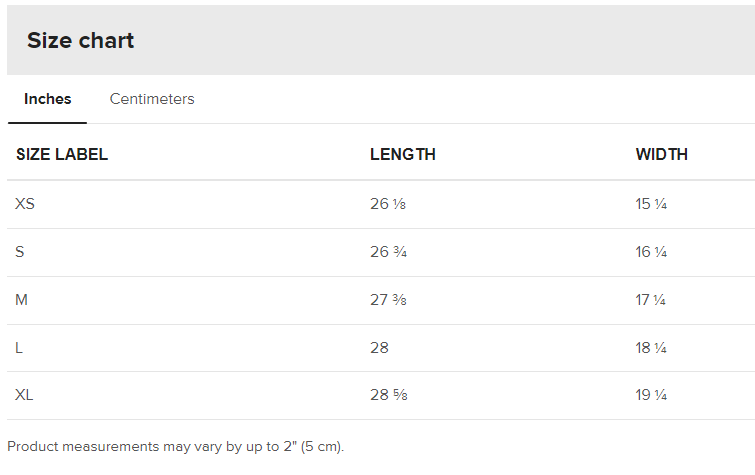755x475 pixels.
Task: Select the M size row label
Action: point(21,300)
